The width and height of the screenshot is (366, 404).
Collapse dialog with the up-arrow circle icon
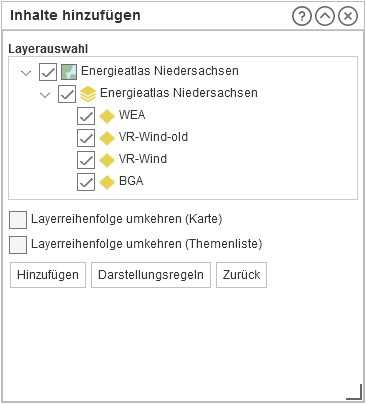325,16
